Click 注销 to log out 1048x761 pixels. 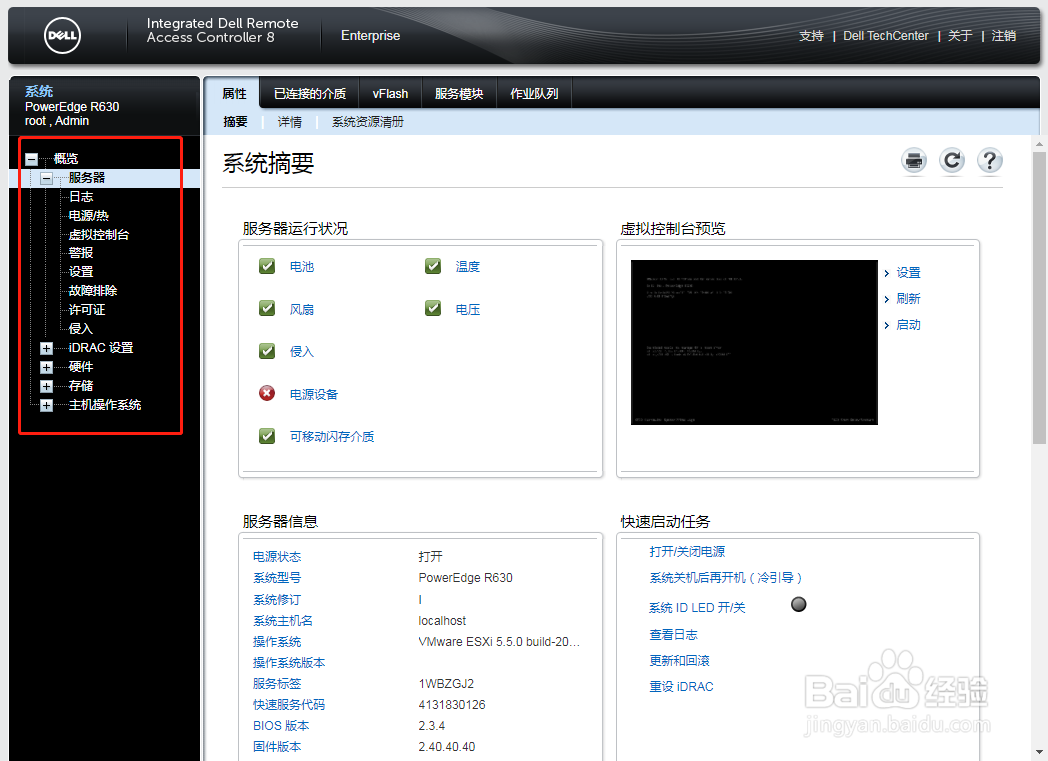[x=1004, y=35]
